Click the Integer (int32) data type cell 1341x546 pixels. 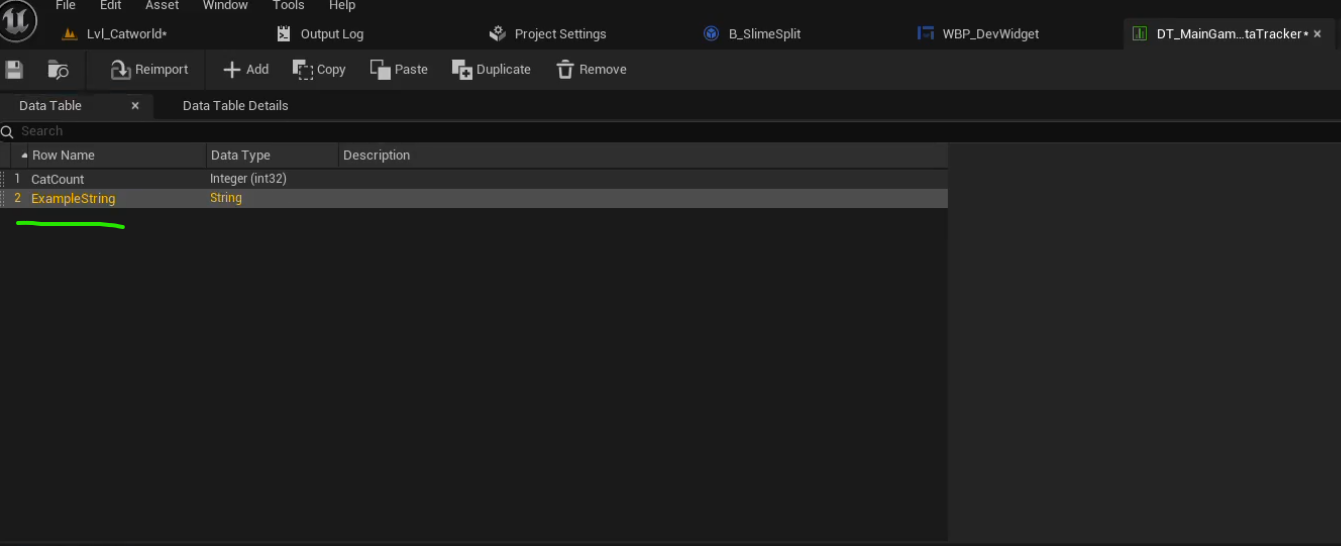coord(248,178)
